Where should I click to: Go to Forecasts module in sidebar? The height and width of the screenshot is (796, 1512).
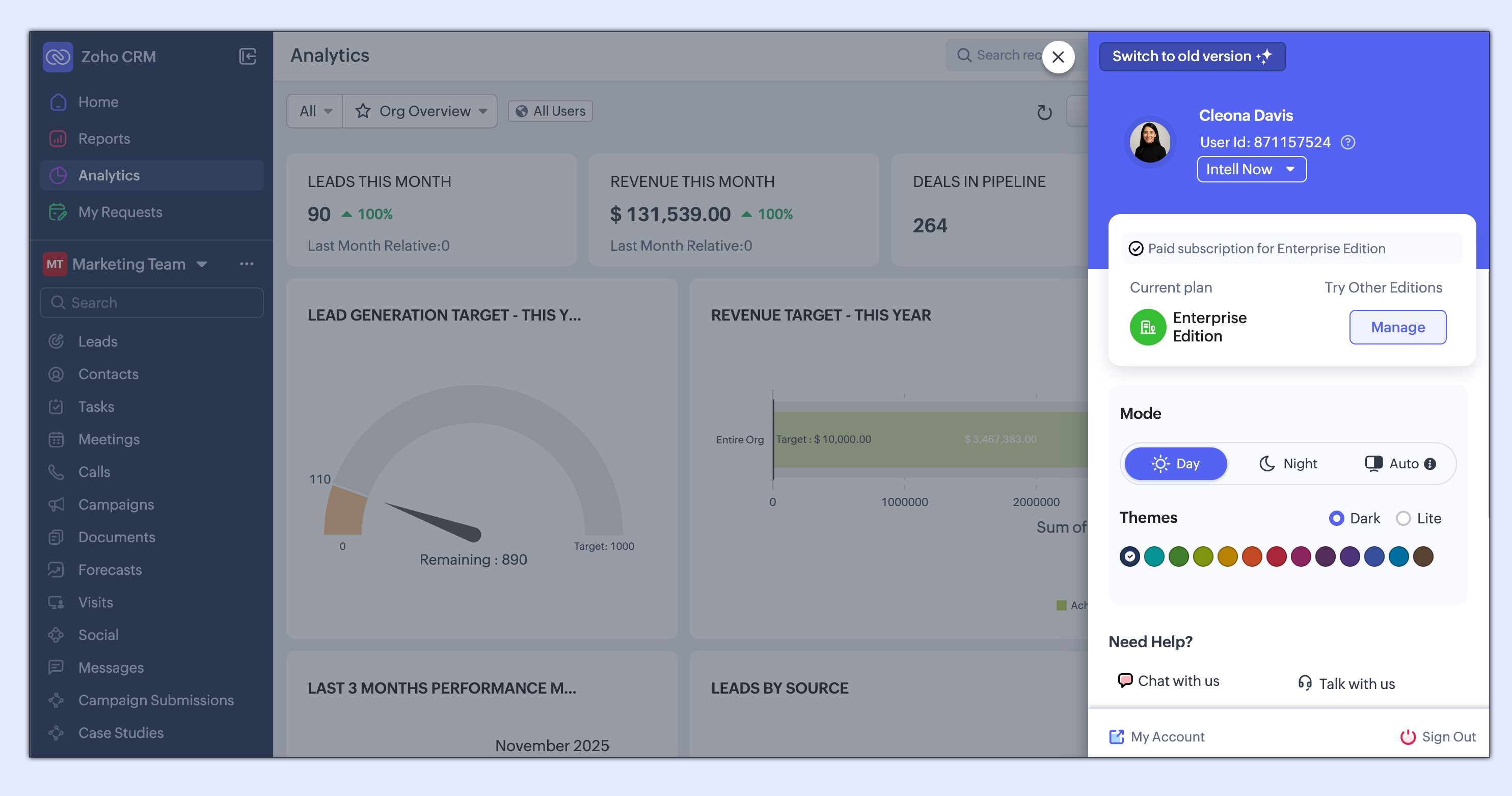pos(110,569)
